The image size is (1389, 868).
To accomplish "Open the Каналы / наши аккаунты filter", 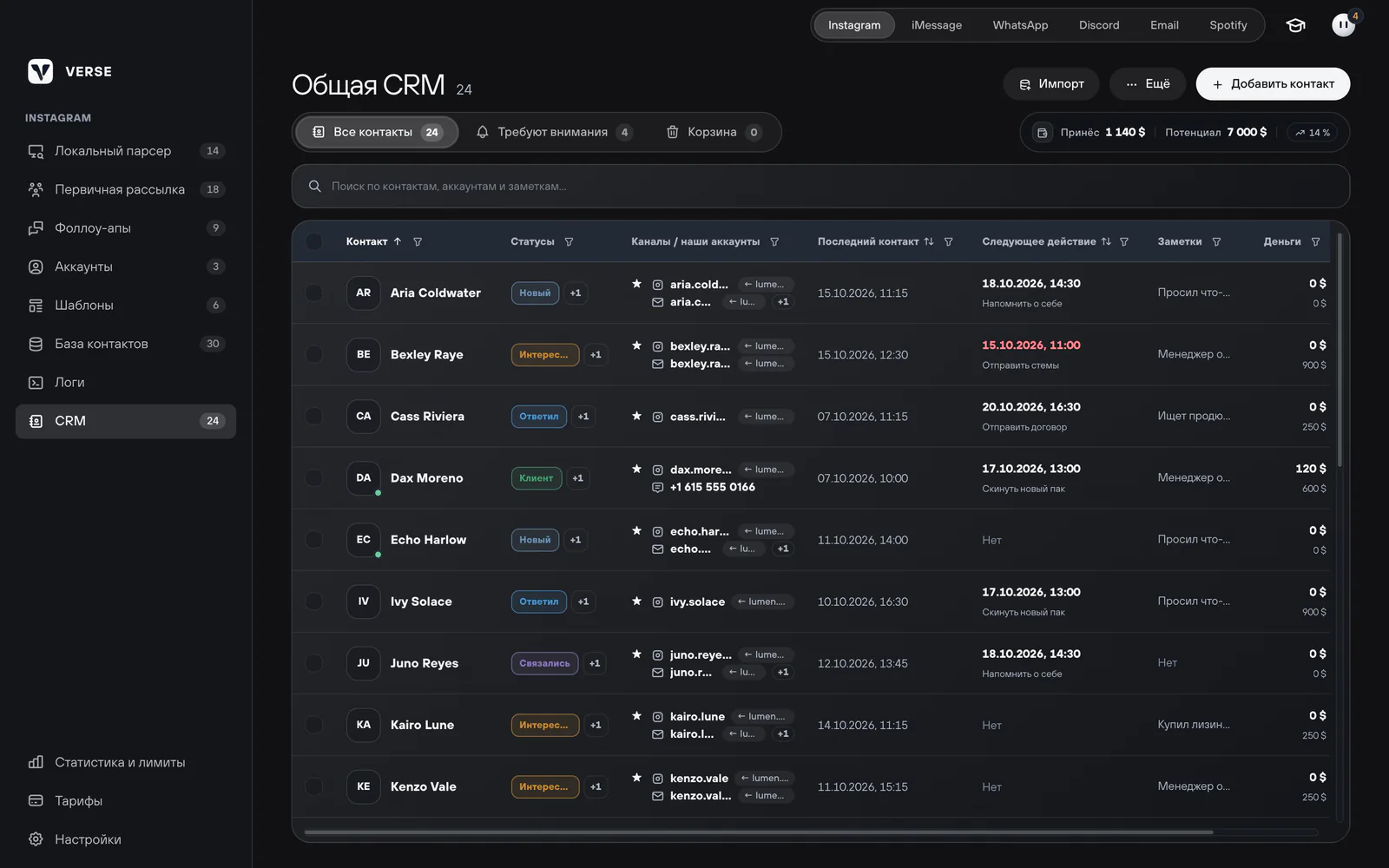I will coord(774,242).
